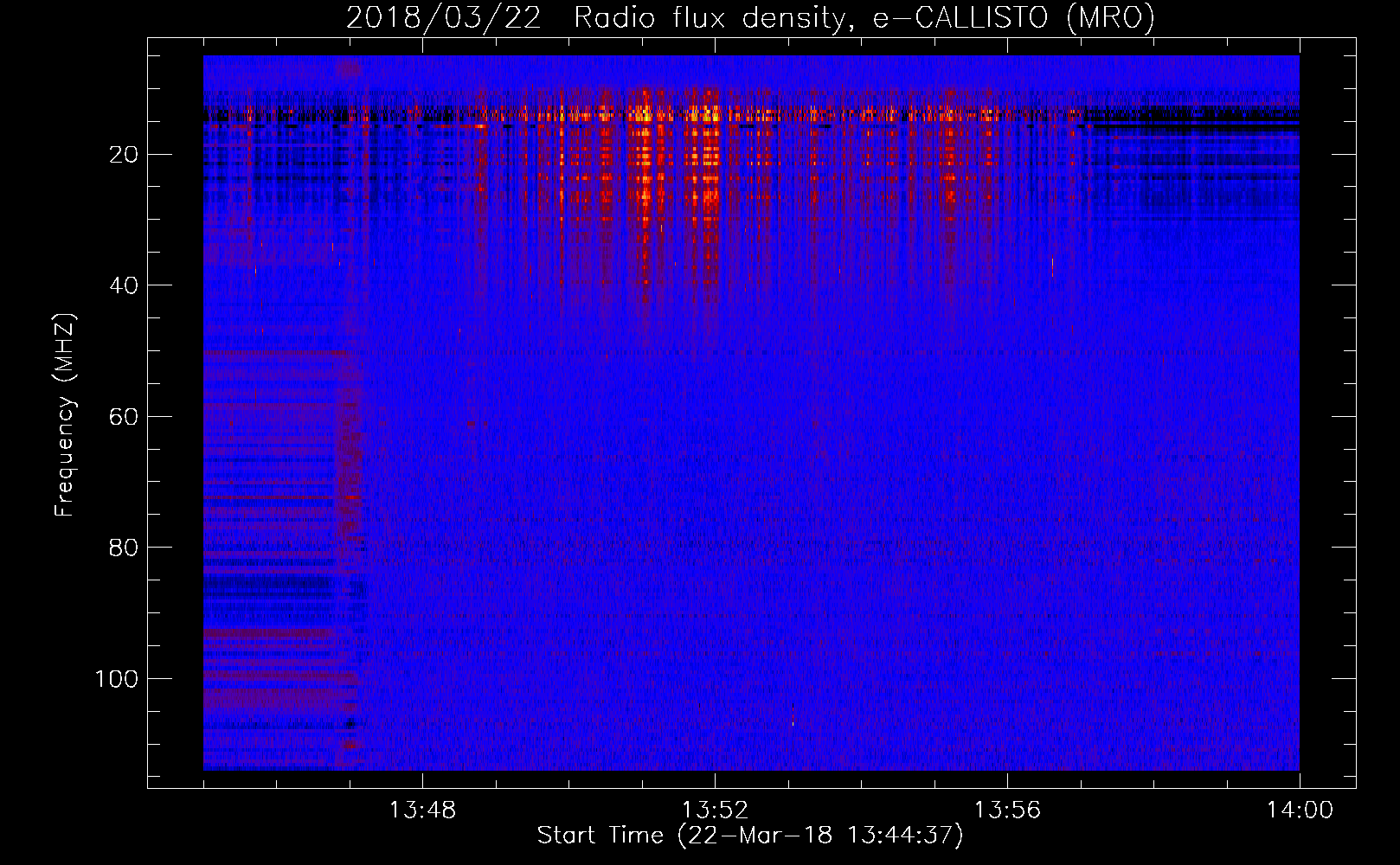1400x865 pixels.
Task: Click the 13:56 time tick label
Action: point(1007,811)
